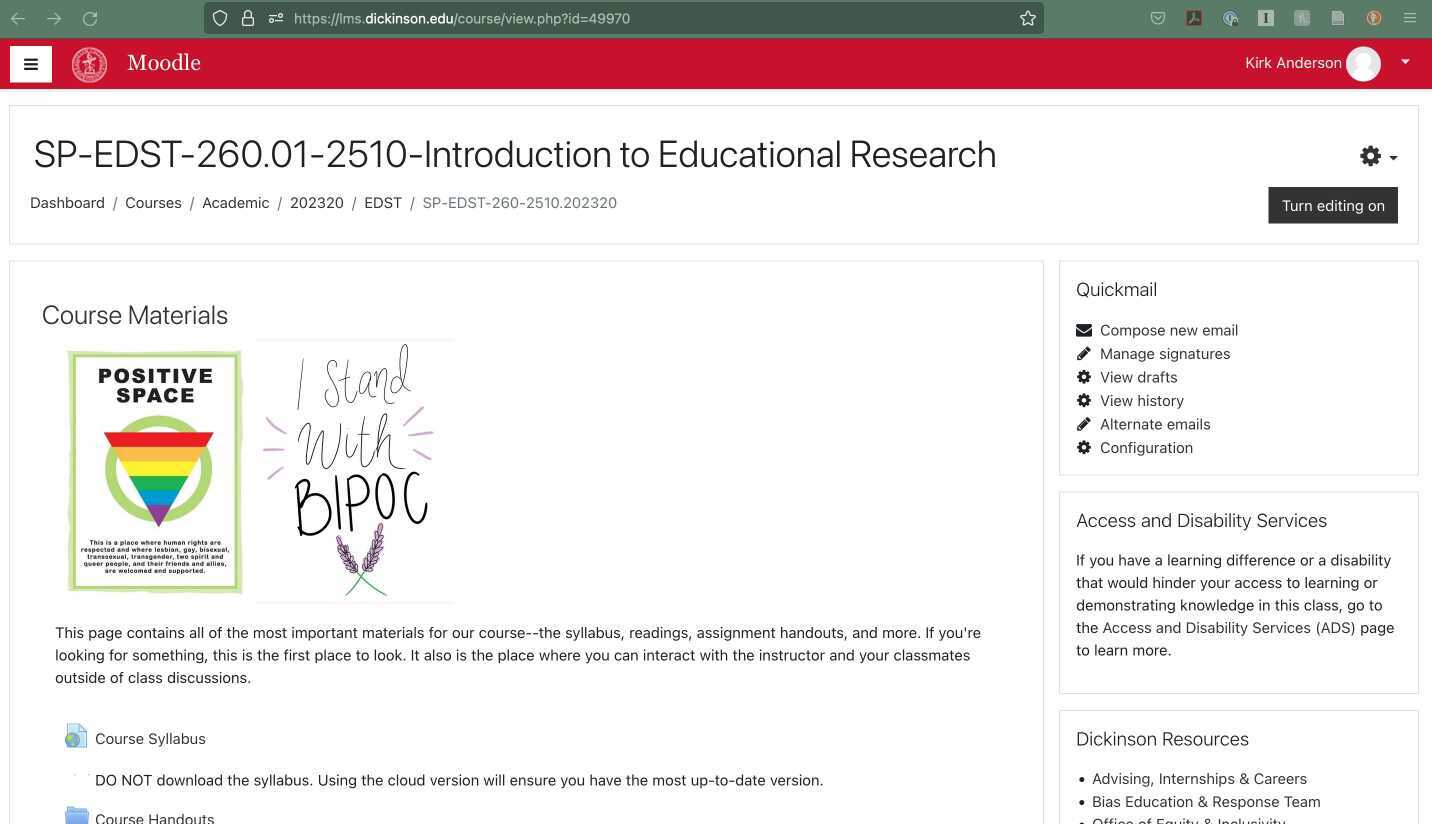Go to Dashboard via the breadcrumb

coord(67,203)
